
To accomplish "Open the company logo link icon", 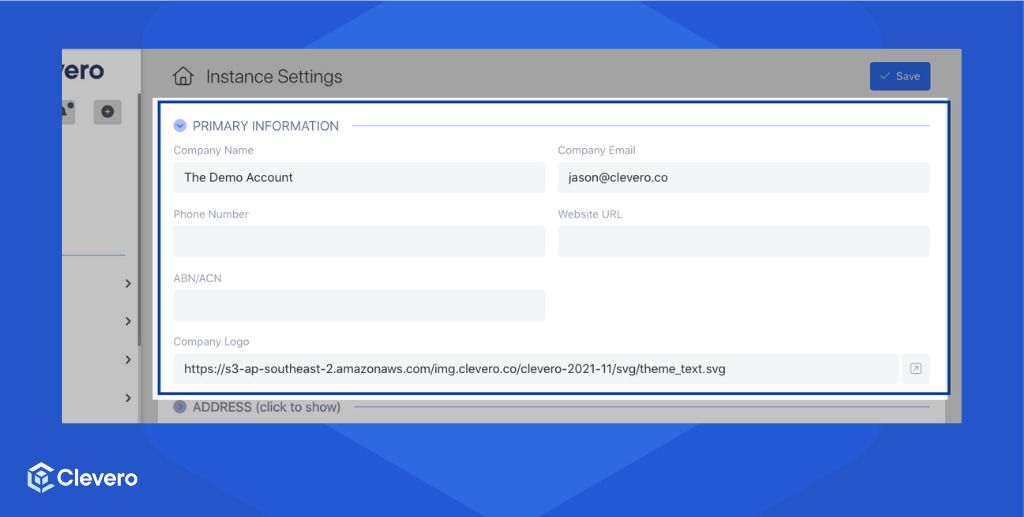I will click(916, 369).
